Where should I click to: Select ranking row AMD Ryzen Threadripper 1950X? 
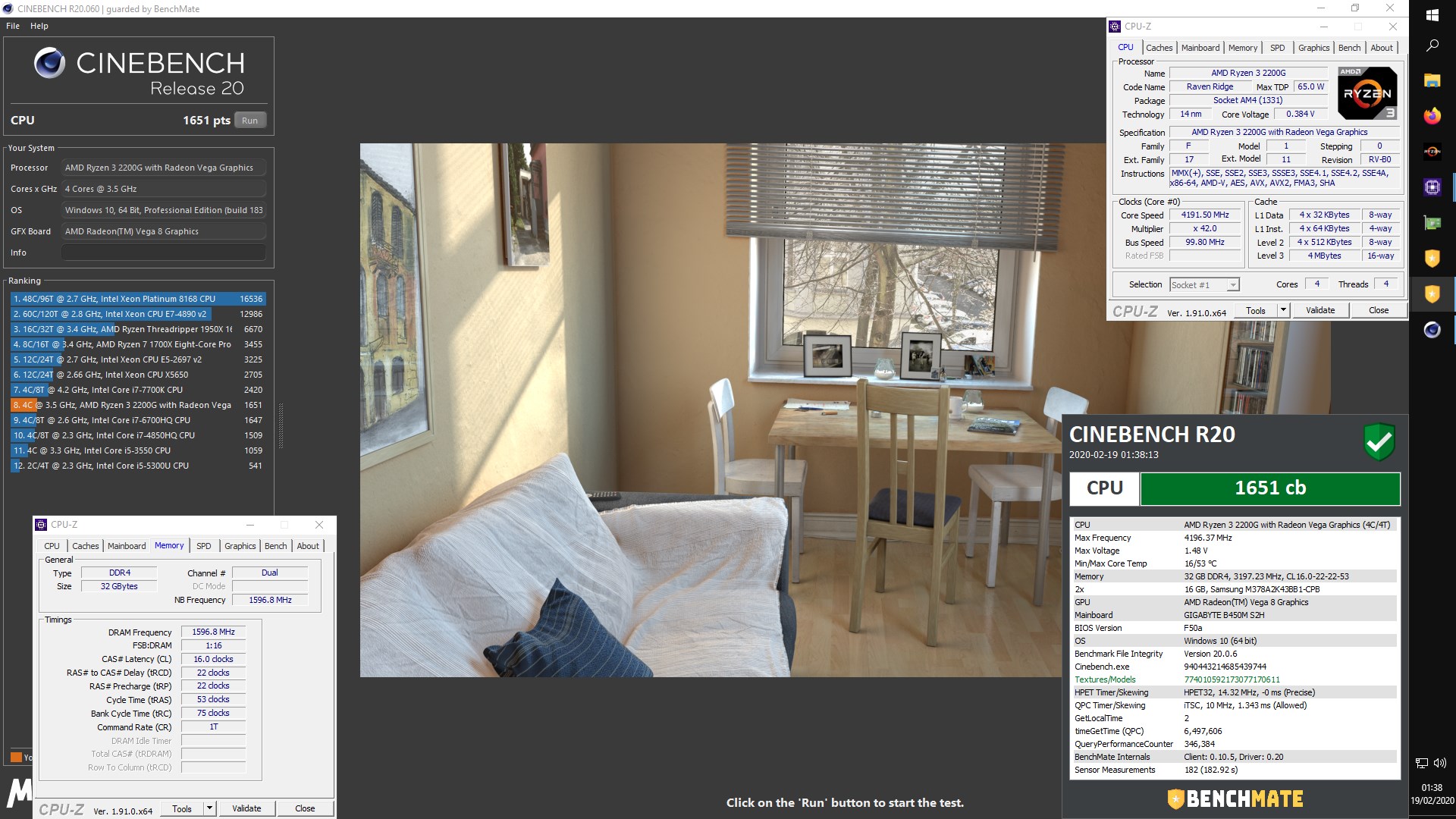tap(137, 329)
